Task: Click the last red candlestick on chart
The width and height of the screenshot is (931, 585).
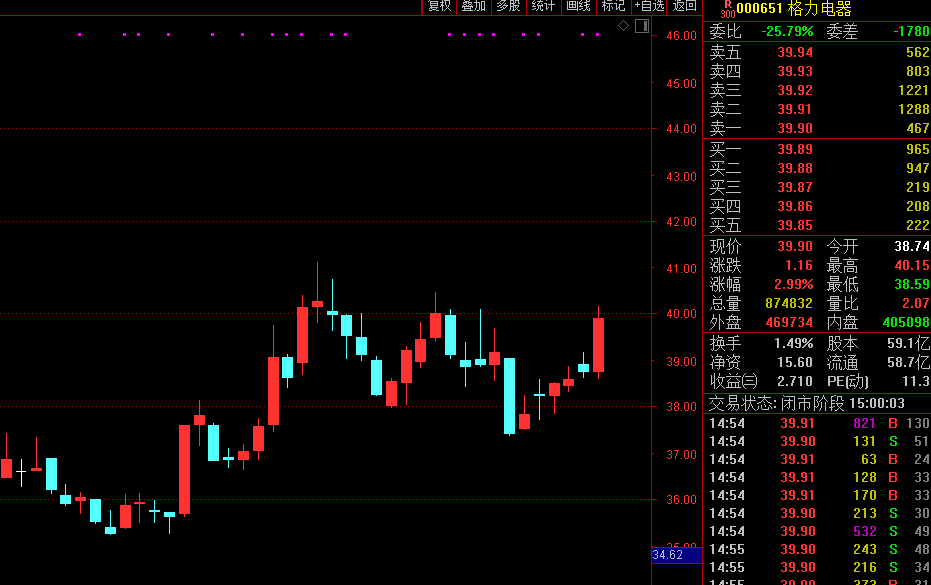Action: pos(599,344)
